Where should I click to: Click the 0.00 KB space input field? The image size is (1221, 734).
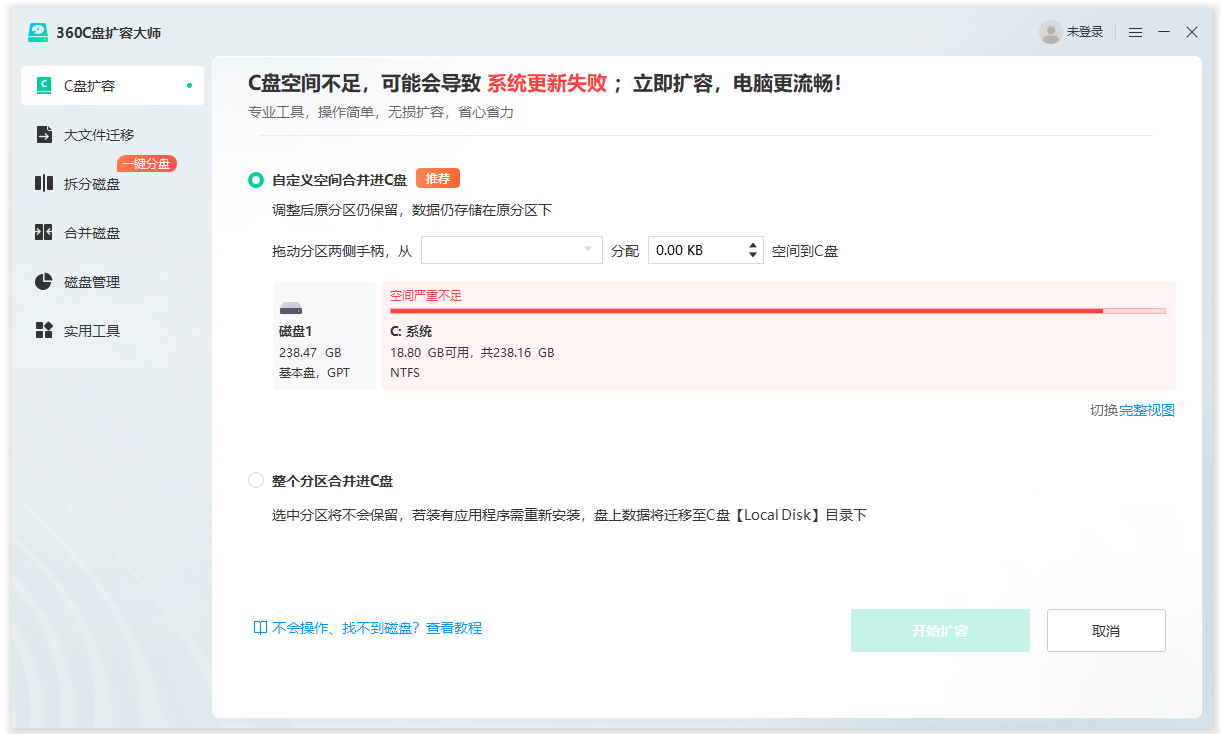[x=695, y=249]
